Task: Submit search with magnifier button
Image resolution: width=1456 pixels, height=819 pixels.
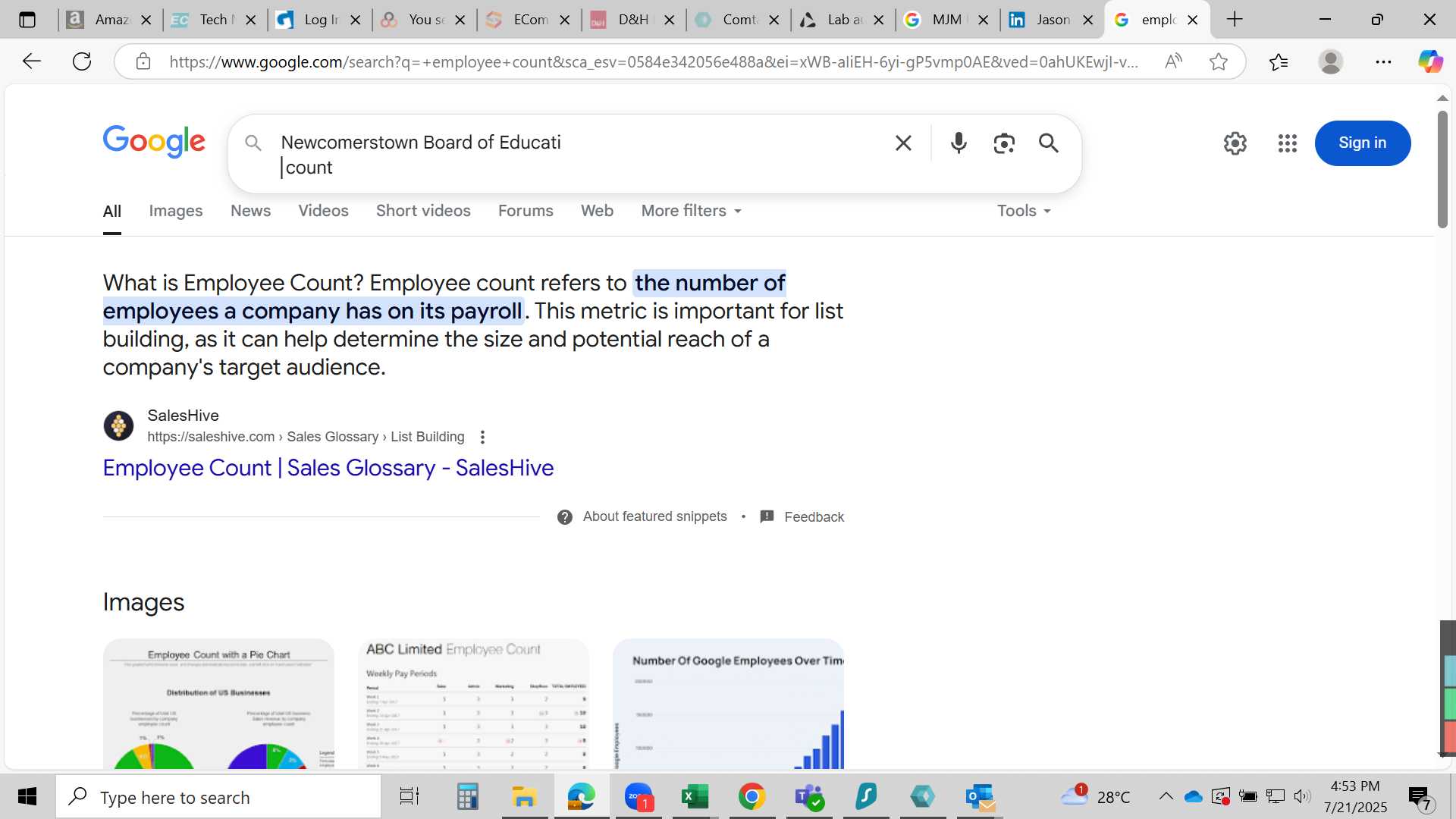Action: point(1049,143)
